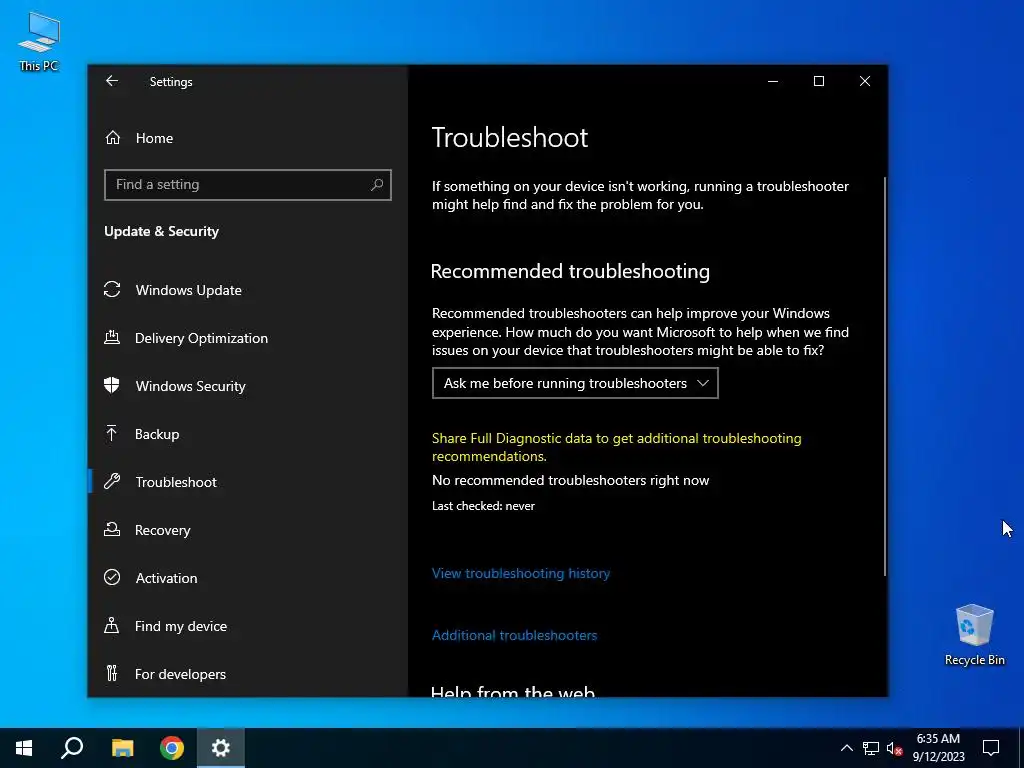1024x768 pixels.
Task: Click the Troubleshoot page vertical scrollbar
Action: pyautogui.click(x=885, y=376)
